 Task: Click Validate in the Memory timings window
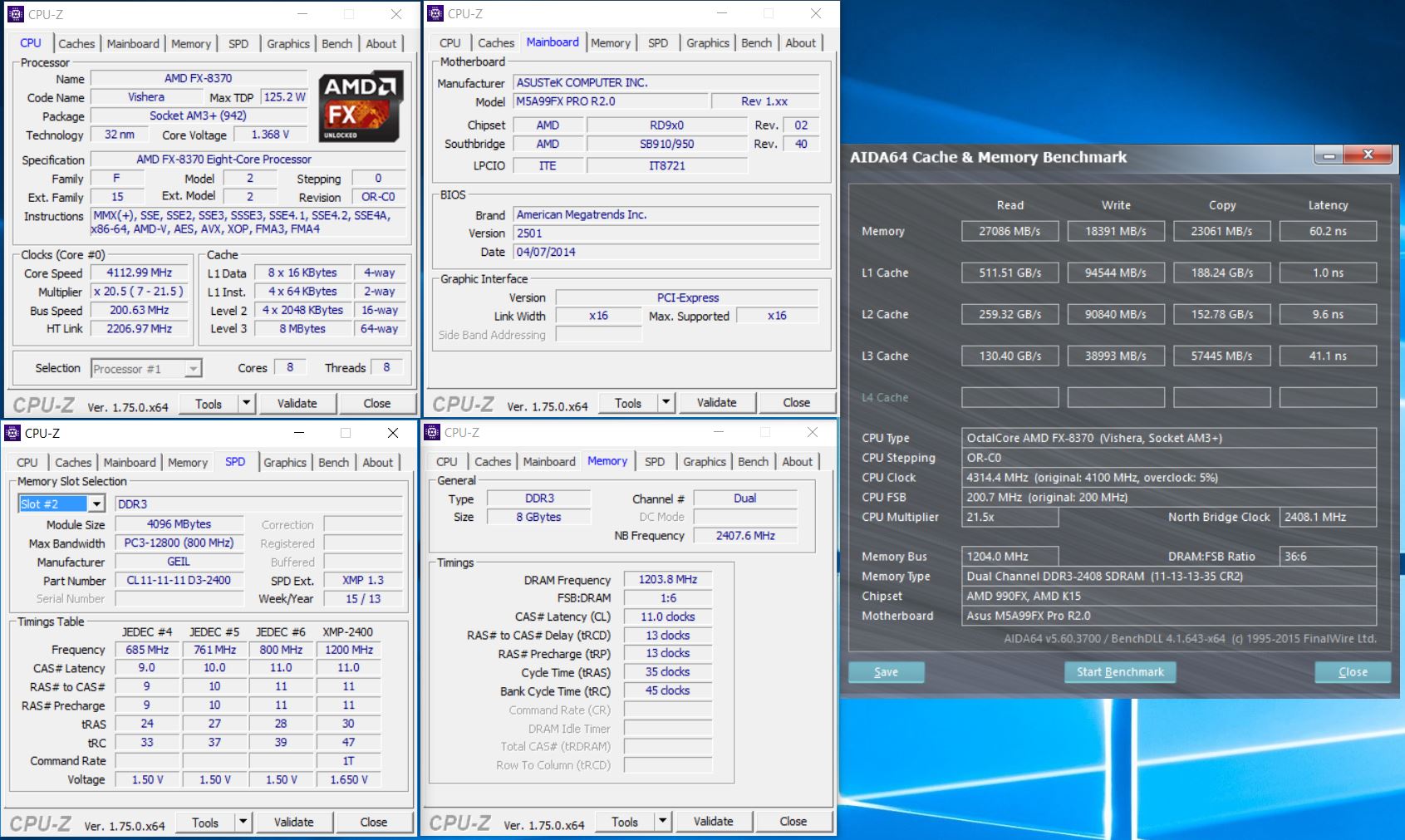click(x=713, y=822)
